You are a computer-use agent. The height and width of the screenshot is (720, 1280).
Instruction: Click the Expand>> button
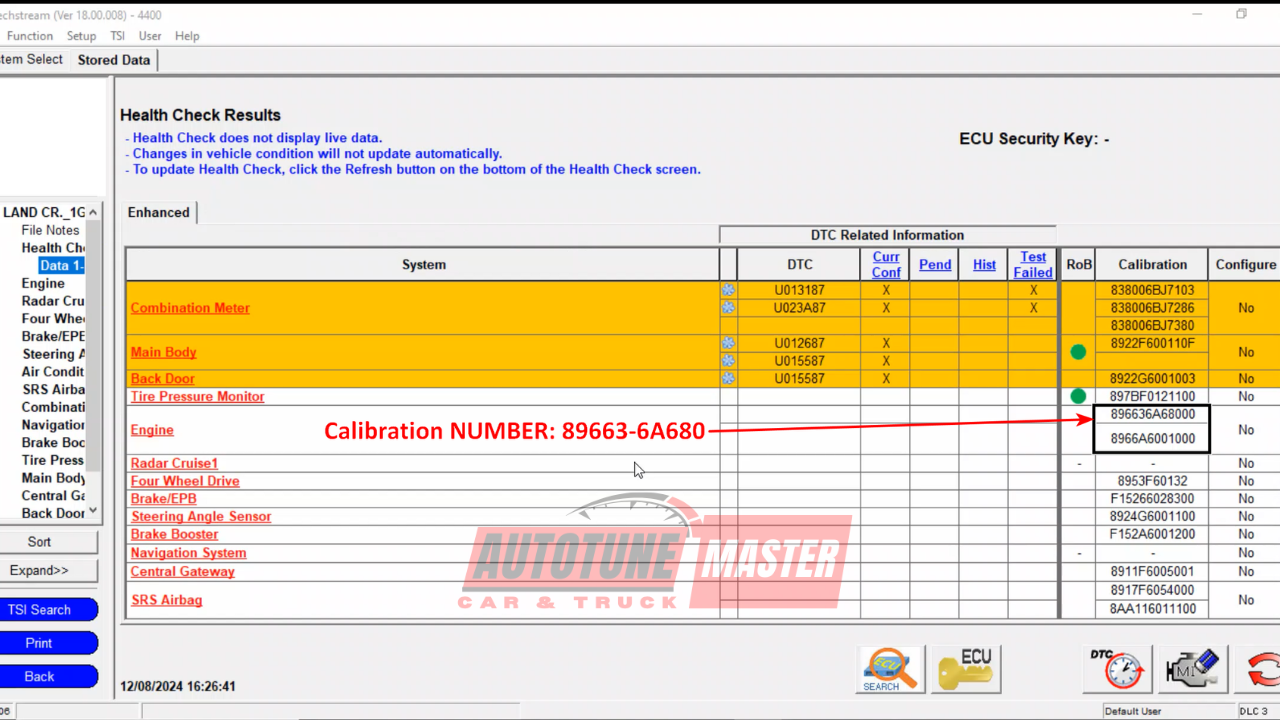[x=40, y=570]
